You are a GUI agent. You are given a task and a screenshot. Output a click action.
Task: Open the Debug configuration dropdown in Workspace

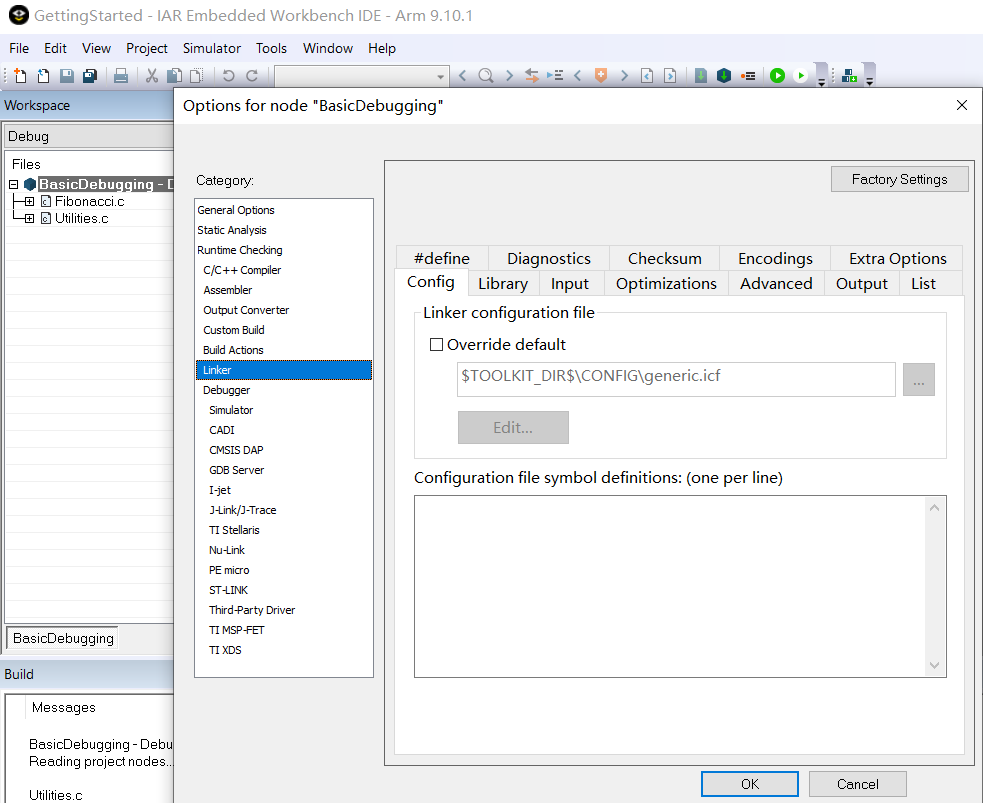click(89, 136)
